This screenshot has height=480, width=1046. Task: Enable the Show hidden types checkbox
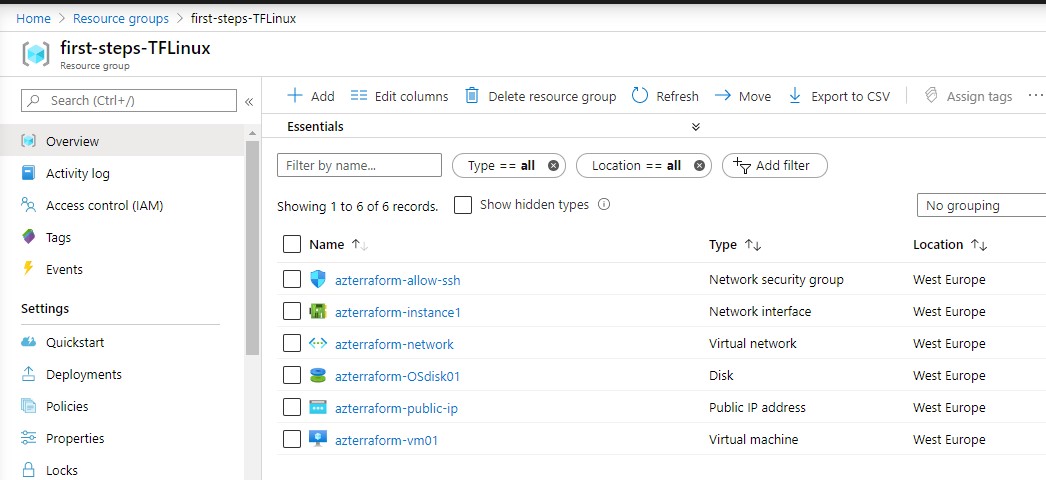point(463,205)
